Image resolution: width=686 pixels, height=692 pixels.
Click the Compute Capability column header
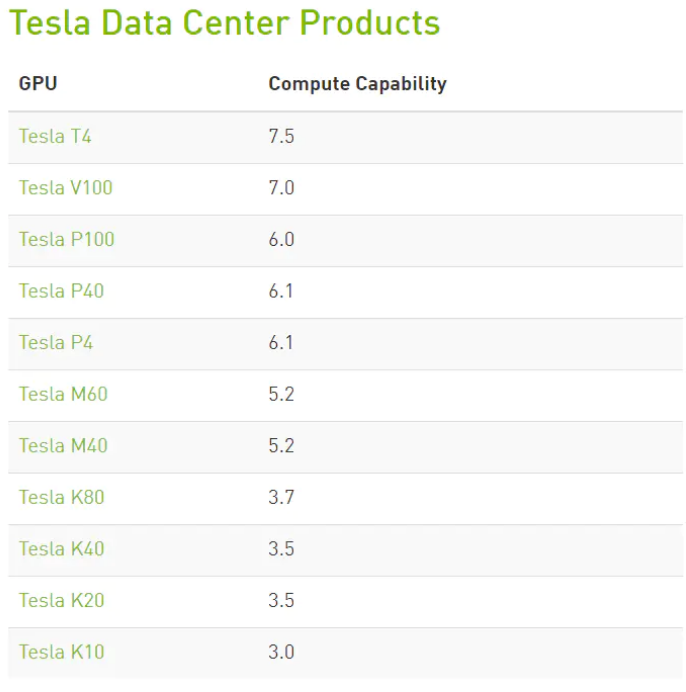click(358, 84)
